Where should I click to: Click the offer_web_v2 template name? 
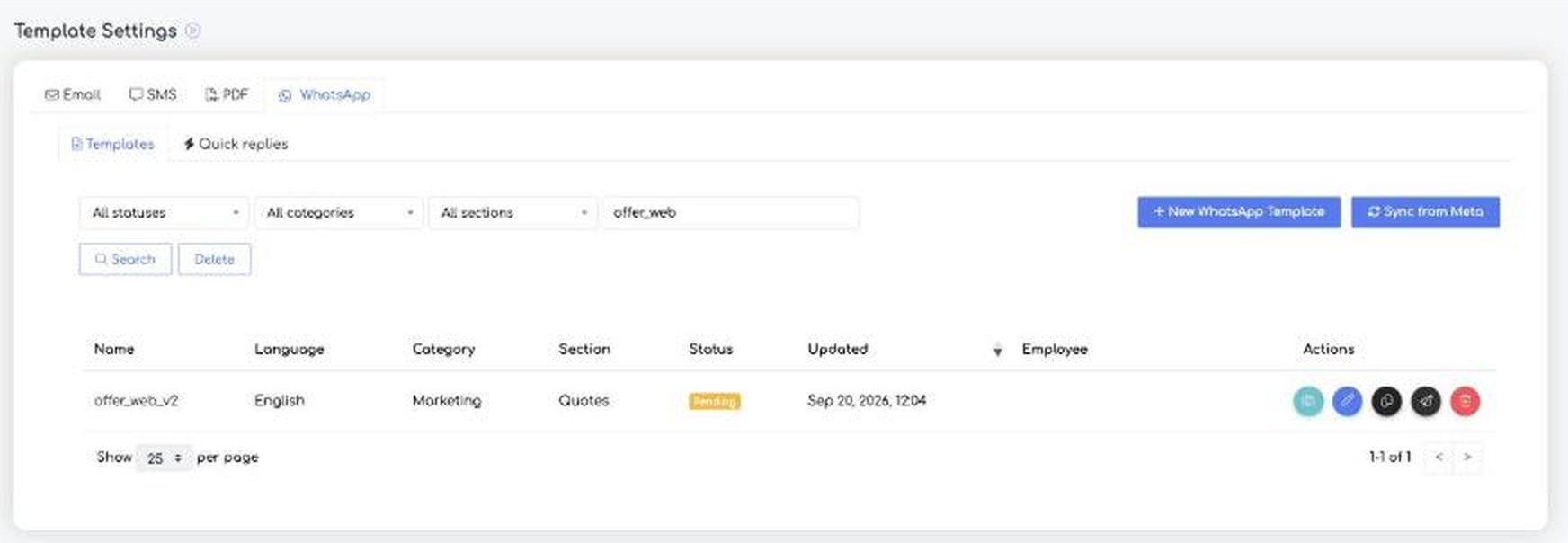click(x=136, y=401)
